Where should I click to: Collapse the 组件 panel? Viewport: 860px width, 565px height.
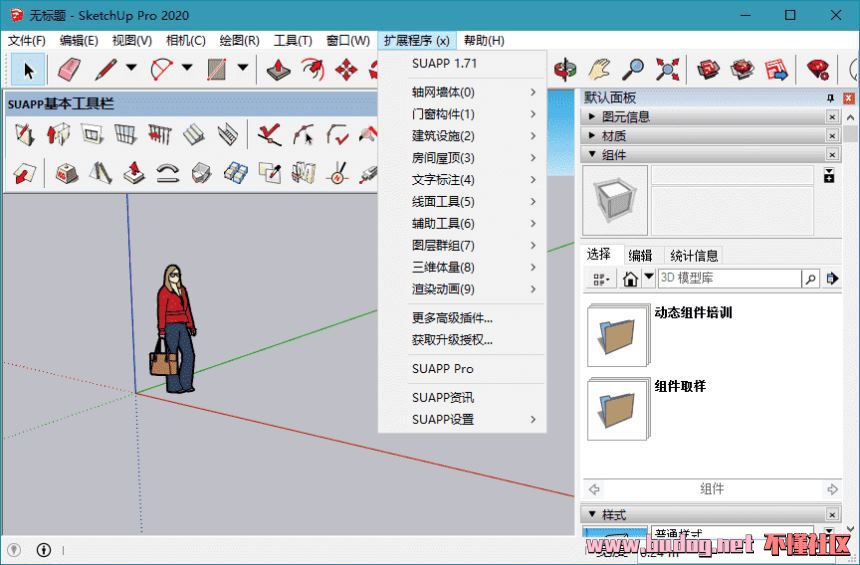pos(592,155)
